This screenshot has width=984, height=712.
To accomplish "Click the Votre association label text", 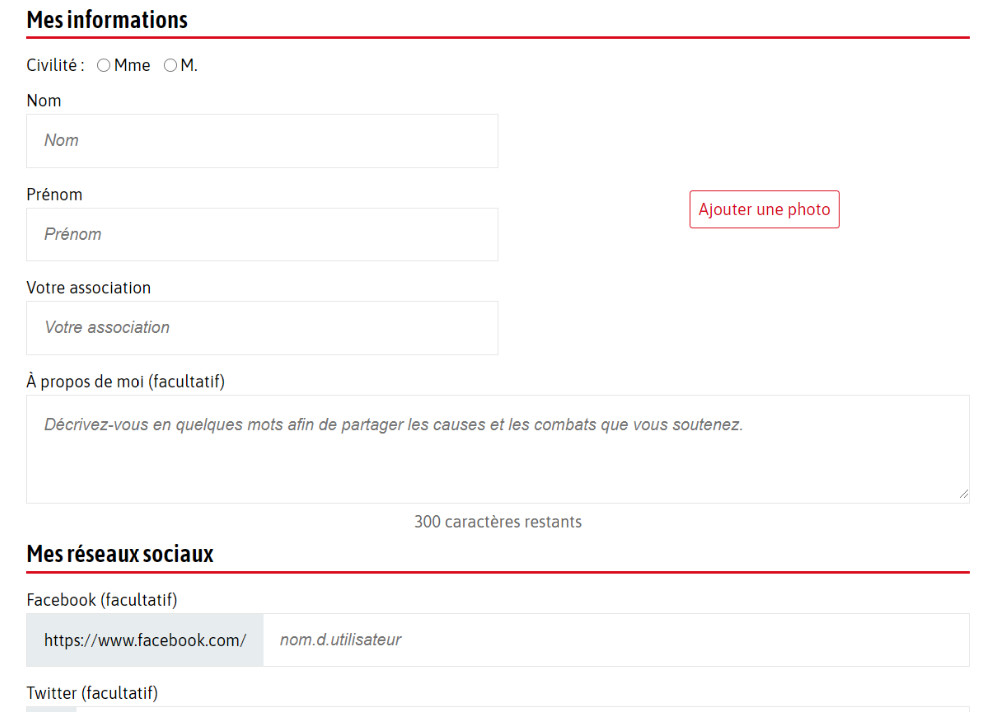I will point(88,288).
